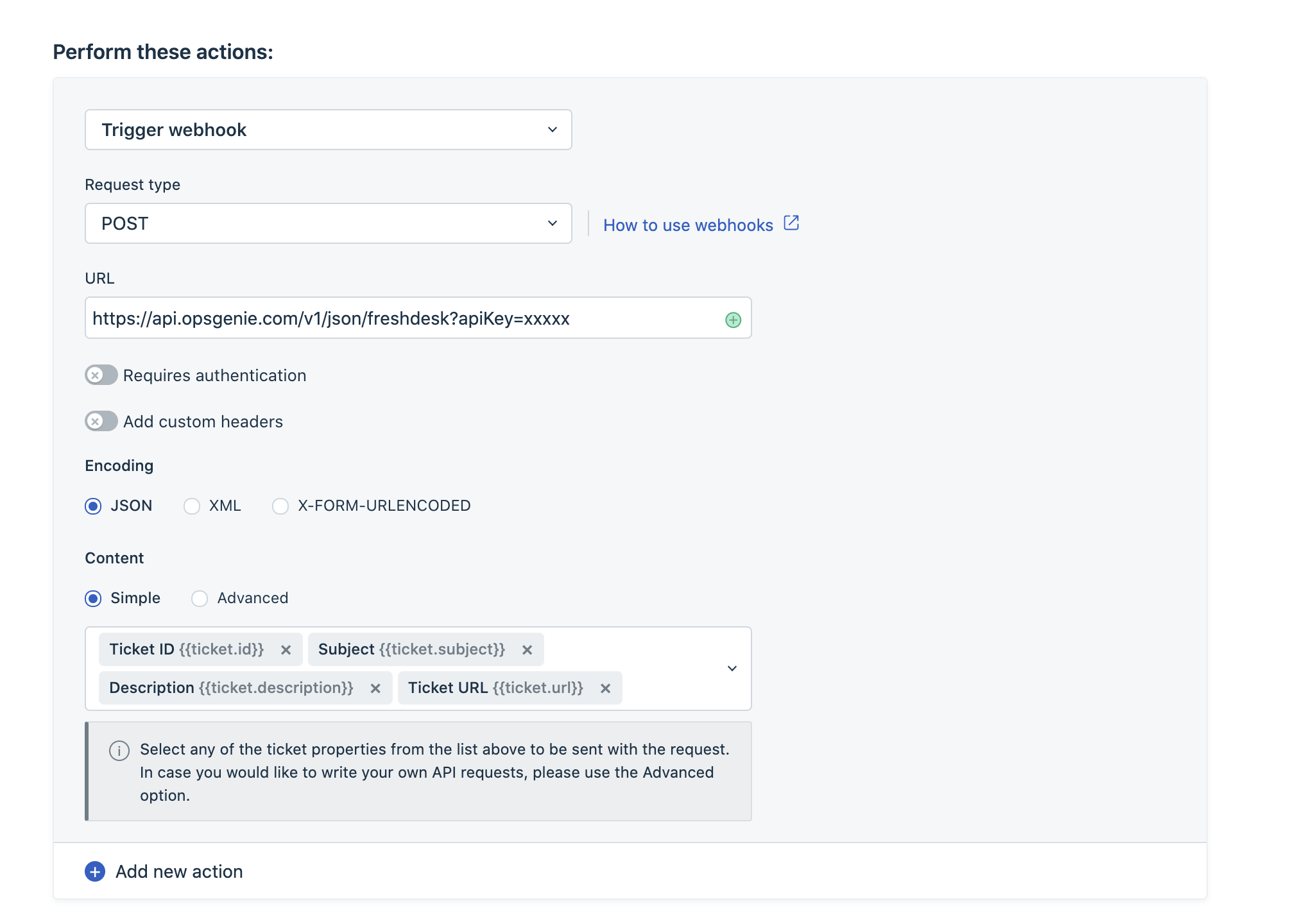The image size is (1304, 924).
Task: Remove the Ticket URL placeholder tag
Action: pos(606,689)
